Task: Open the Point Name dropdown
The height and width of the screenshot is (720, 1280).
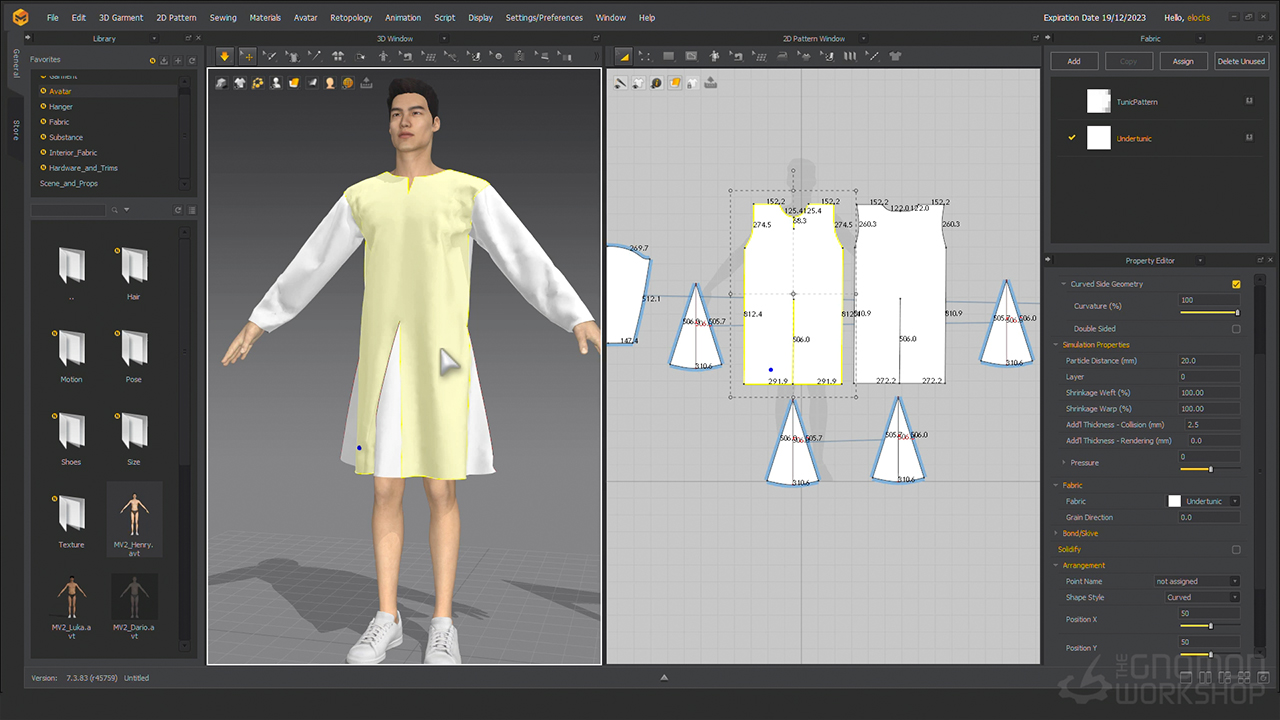Action: click(x=1196, y=581)
